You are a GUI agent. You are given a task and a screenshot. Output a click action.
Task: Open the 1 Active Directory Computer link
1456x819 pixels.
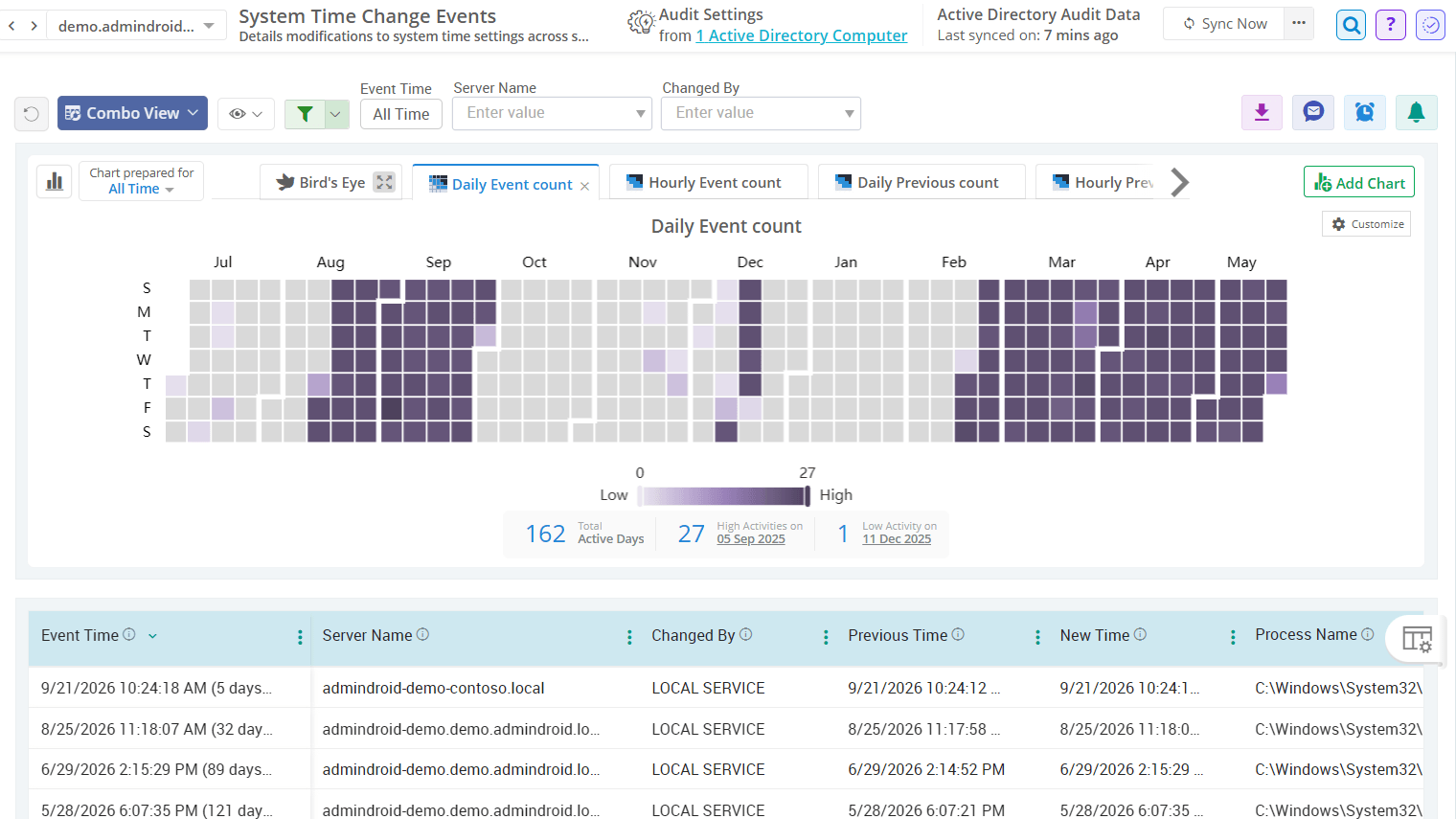(x=802, y=35)
